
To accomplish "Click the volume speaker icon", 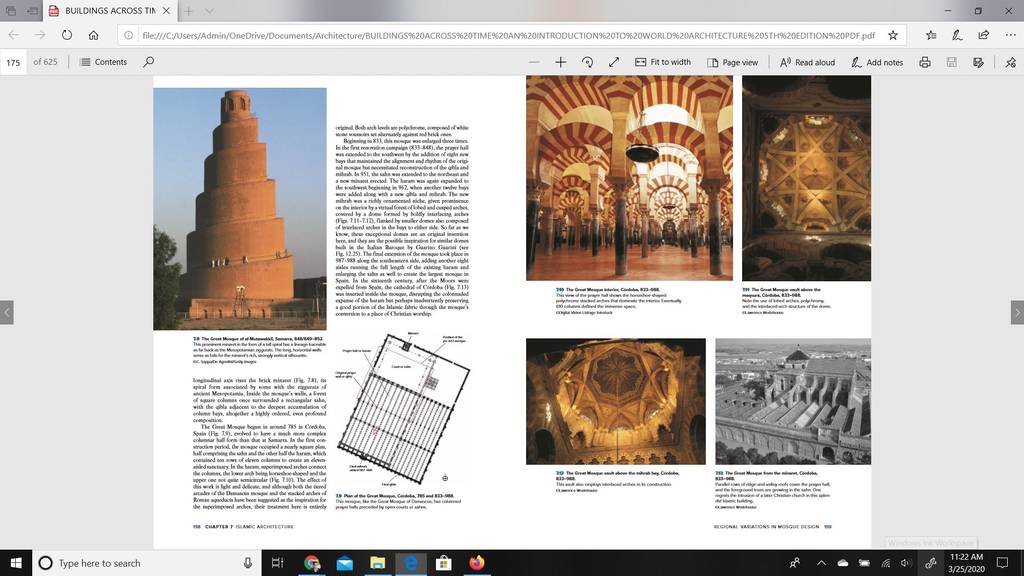I will 905,563.
